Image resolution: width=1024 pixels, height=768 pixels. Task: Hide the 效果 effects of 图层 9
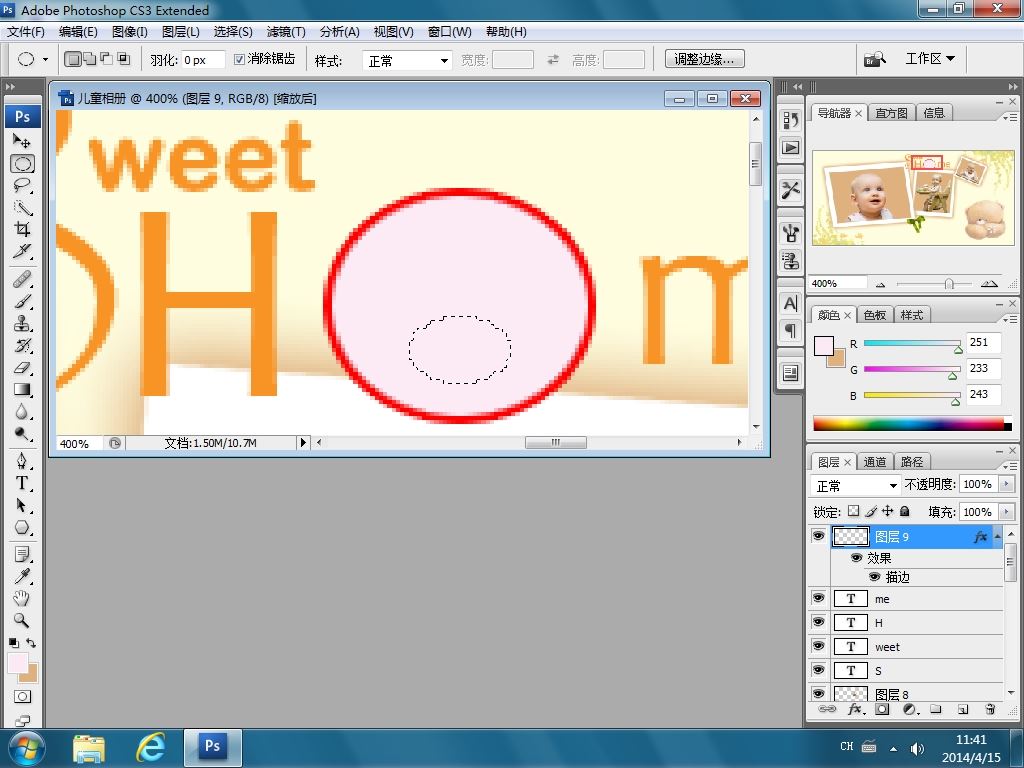856,558
